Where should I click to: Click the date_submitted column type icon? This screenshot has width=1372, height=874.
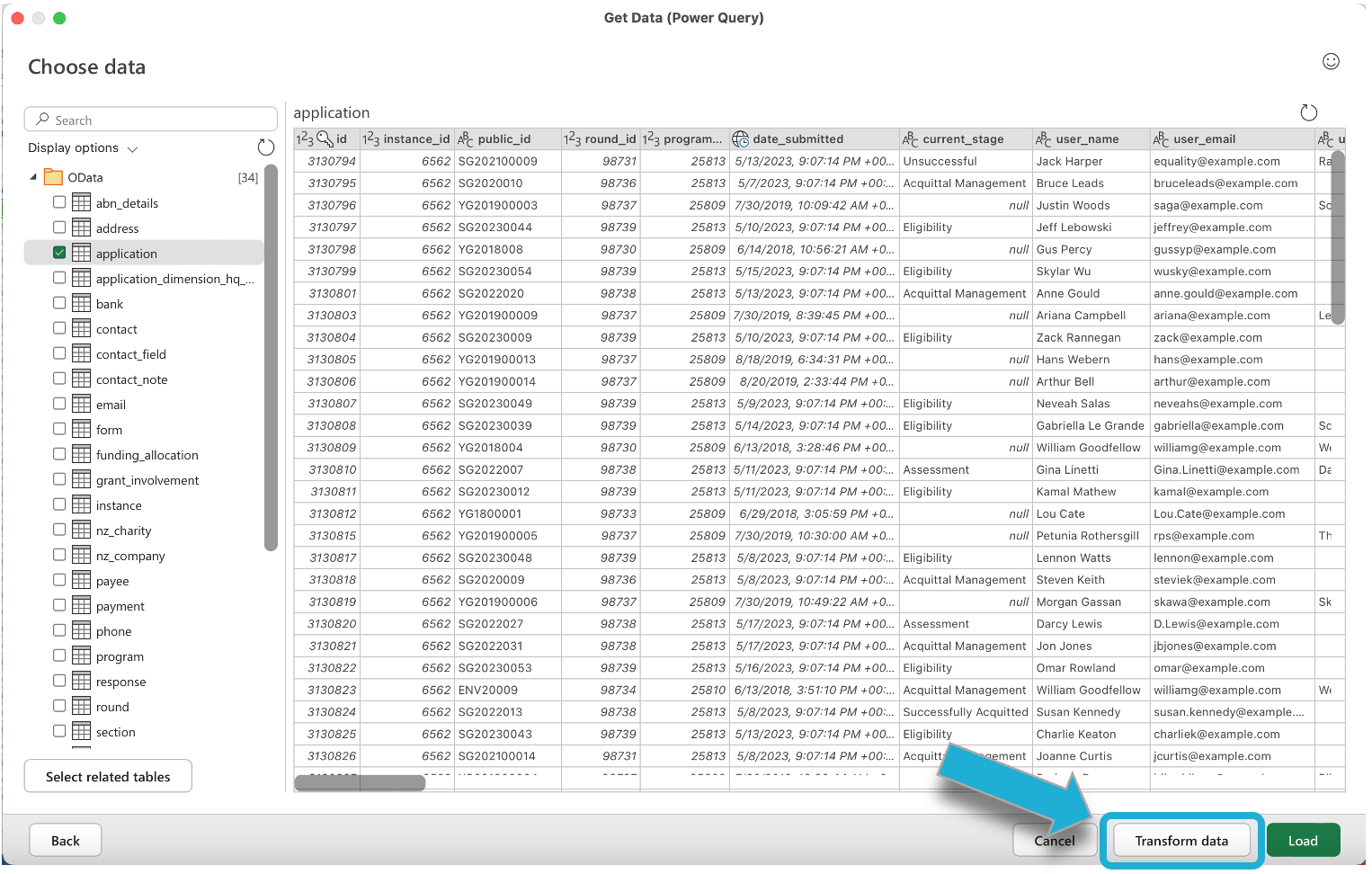click(x=740, y=139)
